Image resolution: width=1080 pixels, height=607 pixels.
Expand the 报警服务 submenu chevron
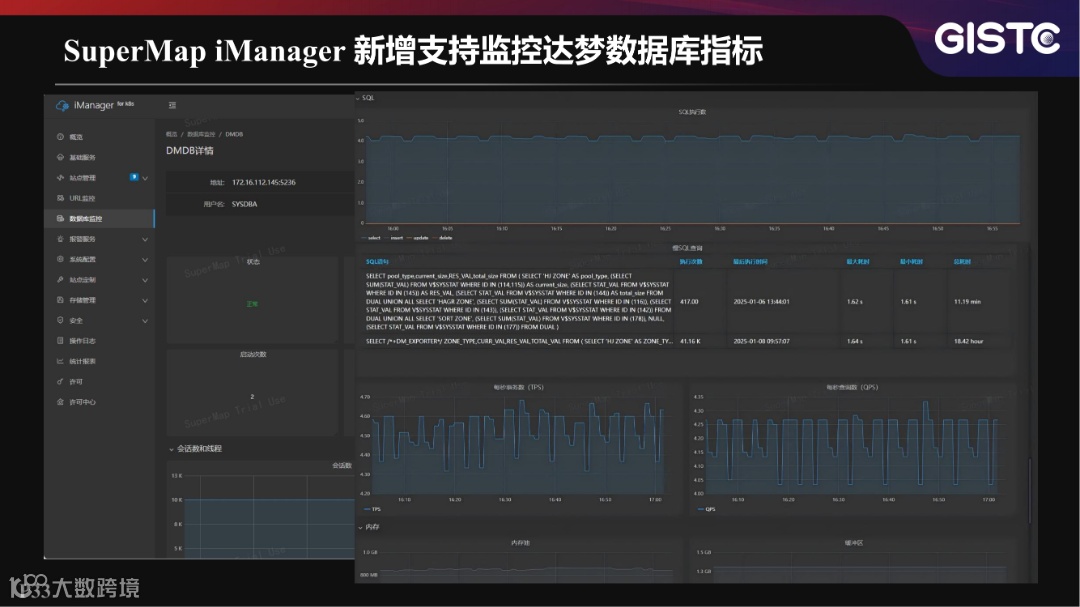click(145, 240)
